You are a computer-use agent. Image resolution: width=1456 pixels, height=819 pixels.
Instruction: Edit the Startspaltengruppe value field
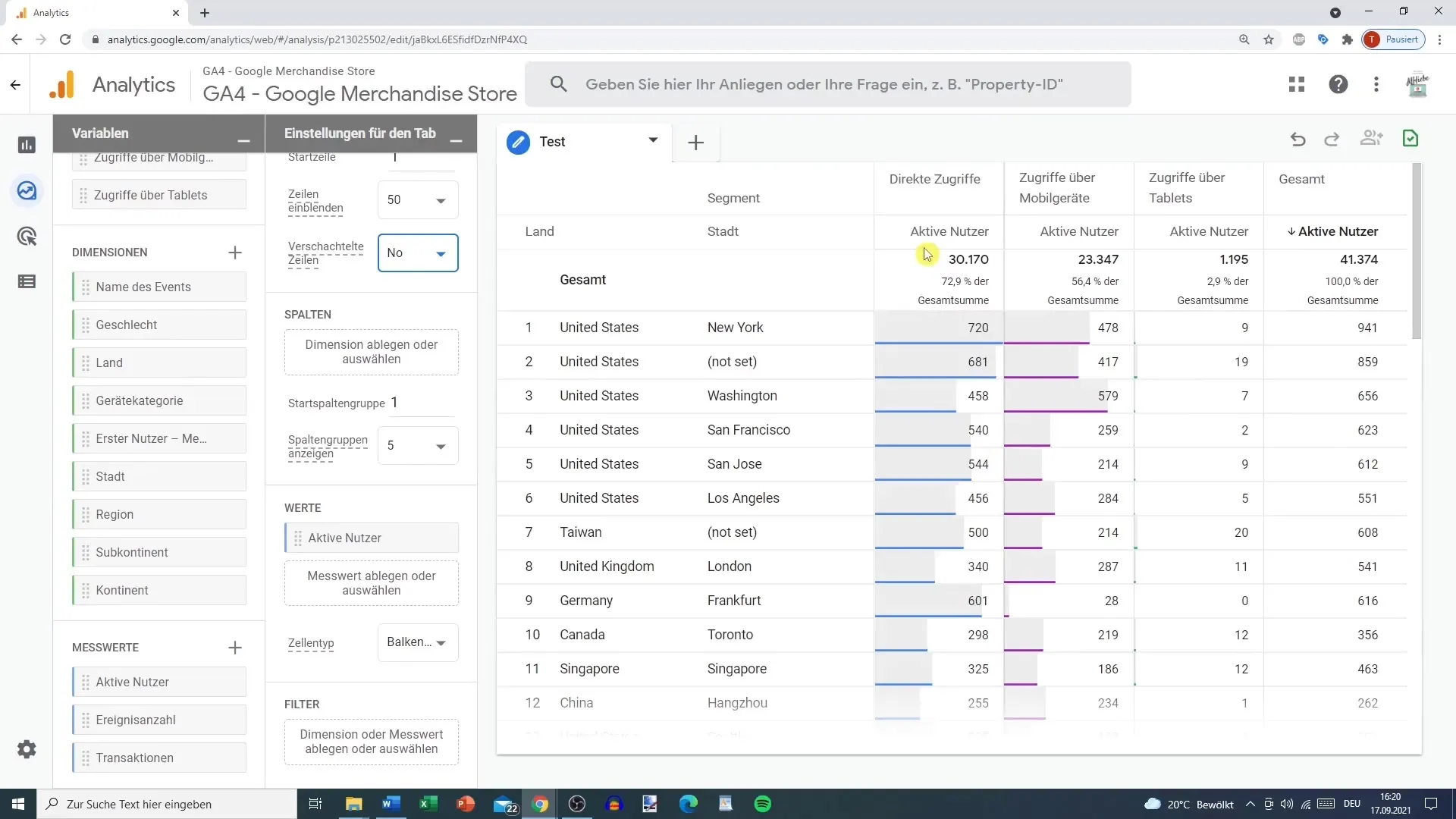click(422, 403)
